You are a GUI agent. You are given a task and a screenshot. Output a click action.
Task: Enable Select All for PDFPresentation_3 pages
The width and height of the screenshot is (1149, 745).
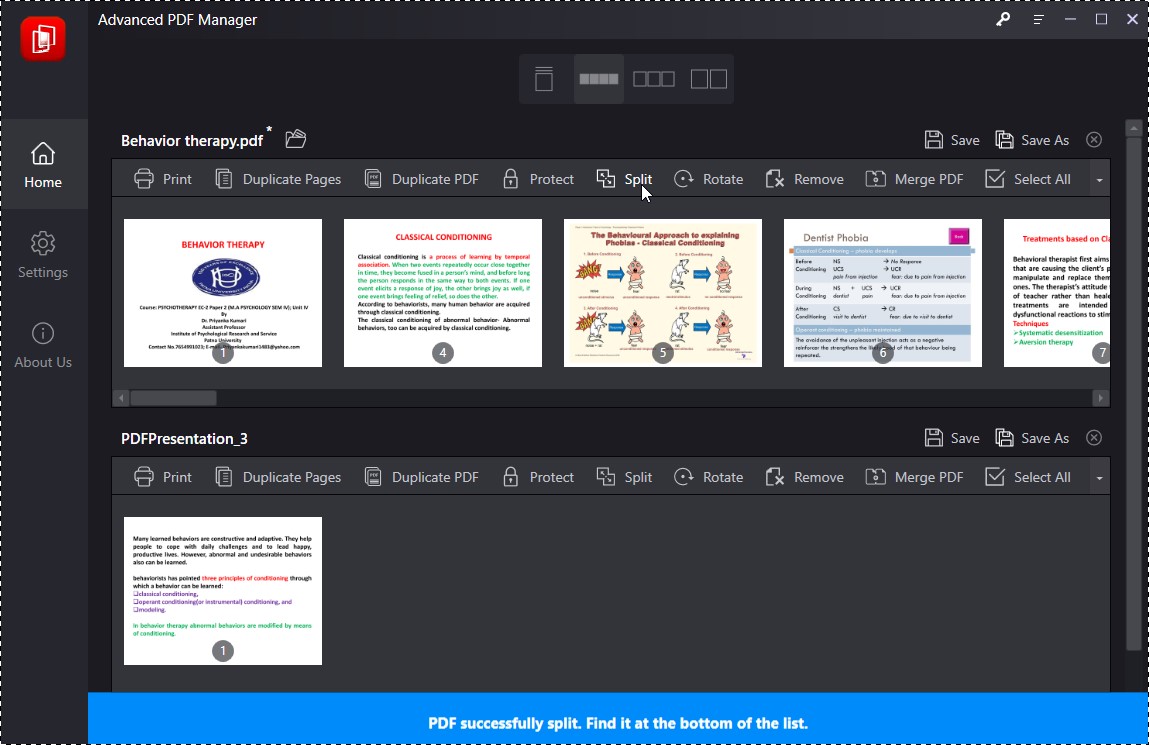(1028, 476)
